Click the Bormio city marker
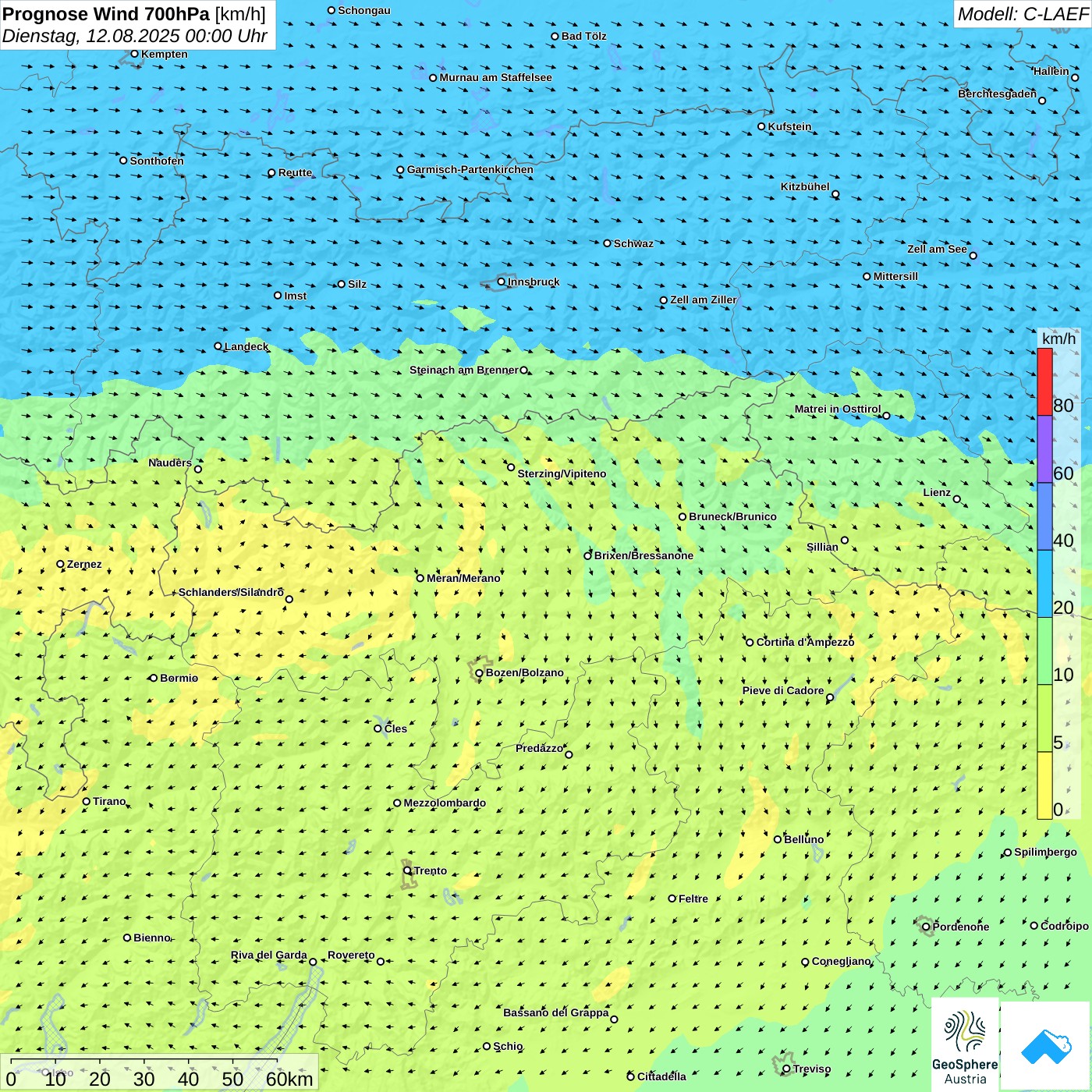This screenshot has width=1092, height=1092. pos(154,678)
